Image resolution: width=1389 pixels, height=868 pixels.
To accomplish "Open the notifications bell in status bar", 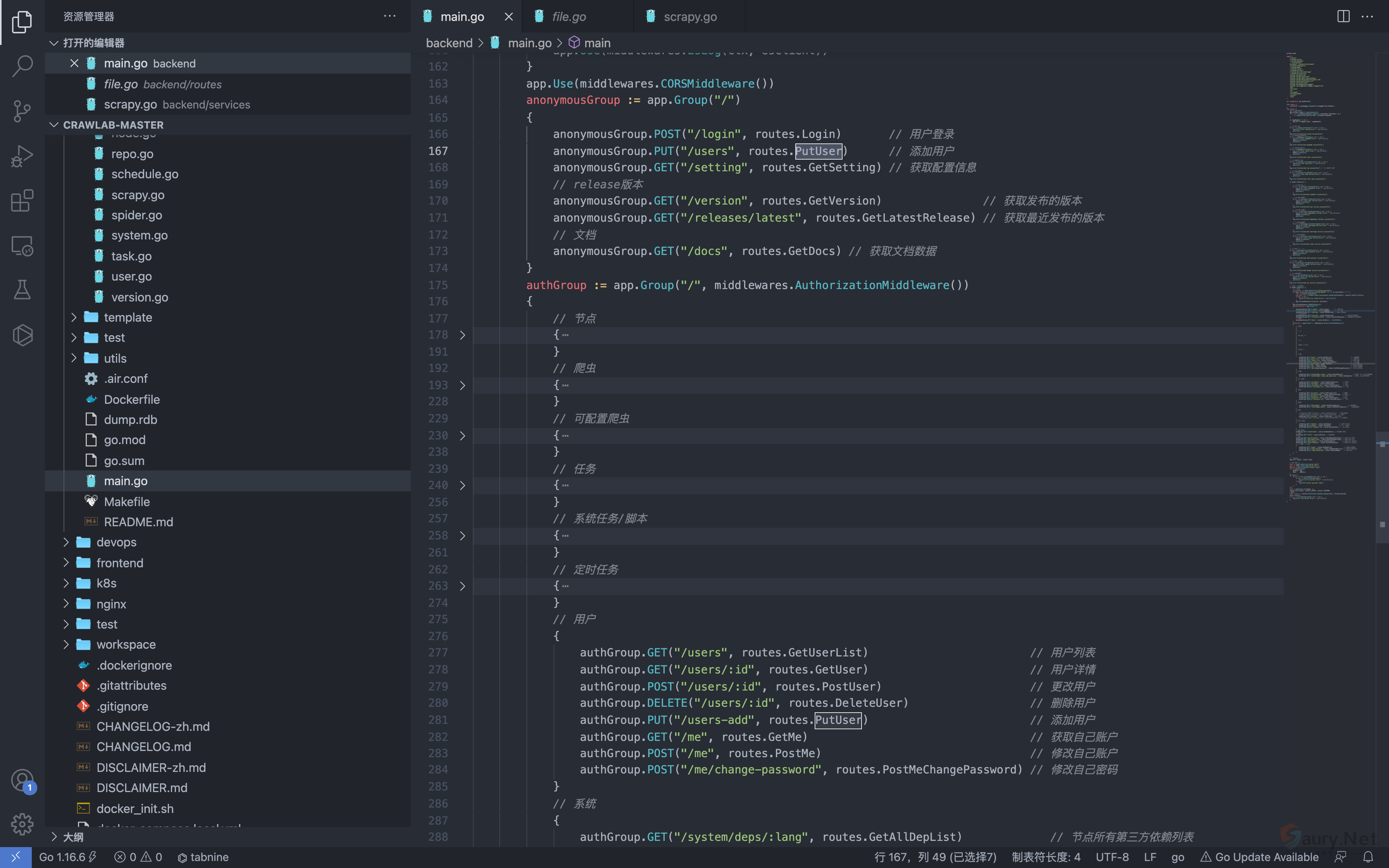I will (1368, 856).
